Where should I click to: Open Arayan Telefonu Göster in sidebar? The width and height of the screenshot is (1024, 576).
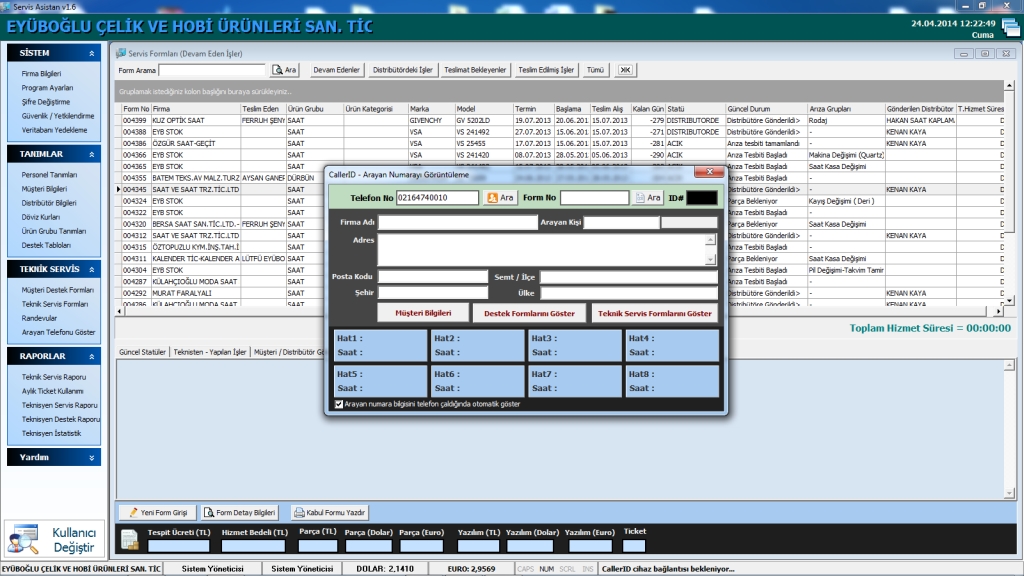tap(58, 332)
